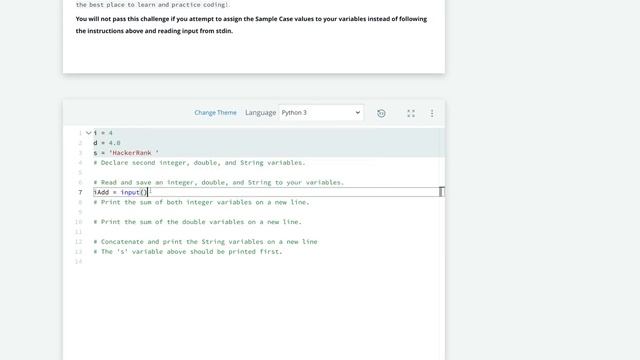The height and width of the screenshot is (360, 640).
Task: Click the code line "i = 4"
Action: pos(103,133)
